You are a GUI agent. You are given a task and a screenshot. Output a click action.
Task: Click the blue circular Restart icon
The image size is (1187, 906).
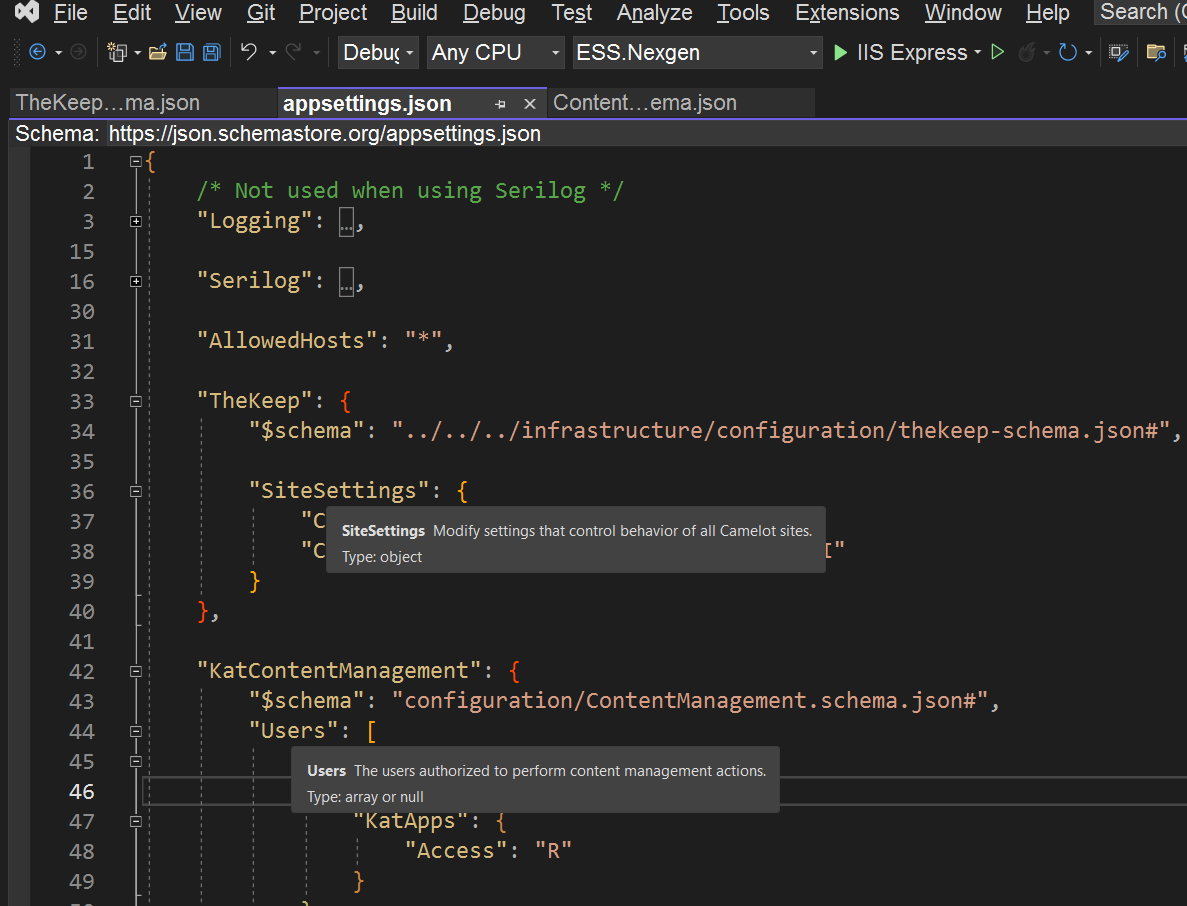click(x=1067, y=52)
